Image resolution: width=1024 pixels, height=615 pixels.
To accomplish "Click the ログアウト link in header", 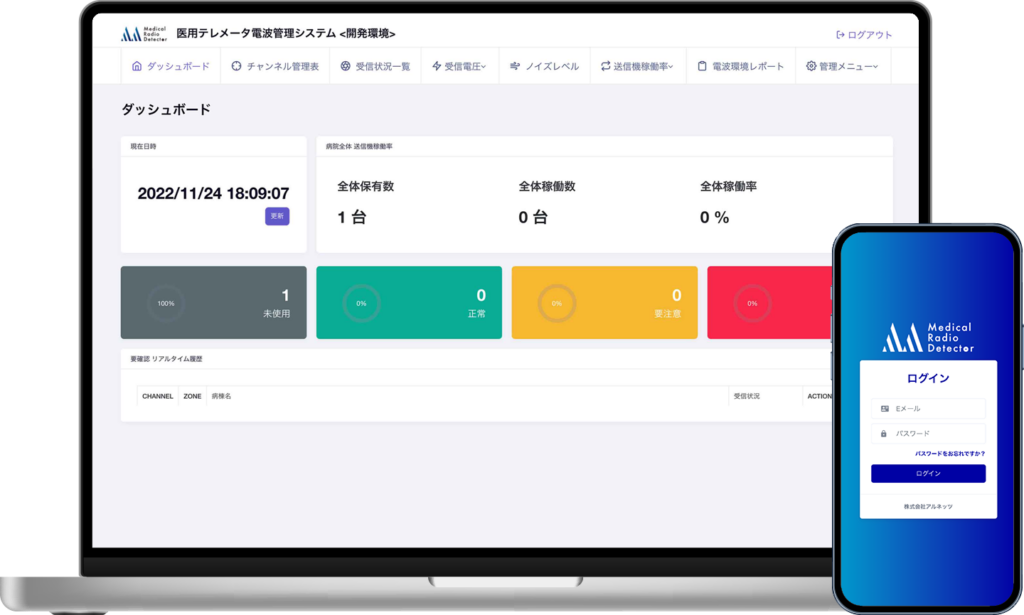I will (x=864, y=35).
